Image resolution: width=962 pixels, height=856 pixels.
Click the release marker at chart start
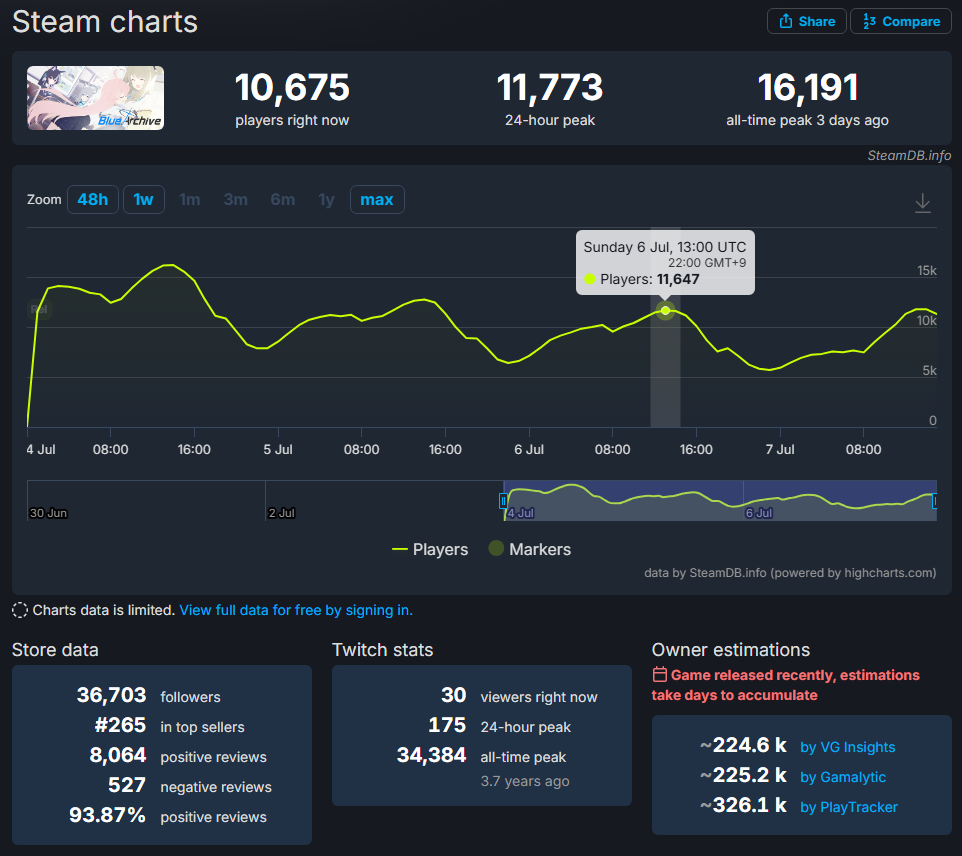[x=39, y=309]
